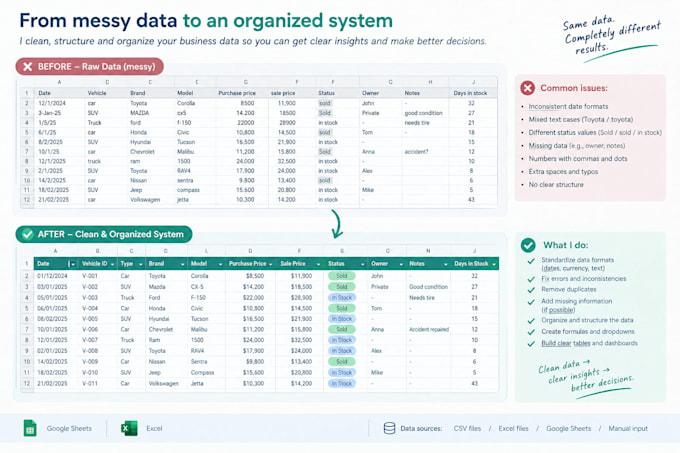Click the checkmark beside Organize and structure the data

tap(531, 321)
